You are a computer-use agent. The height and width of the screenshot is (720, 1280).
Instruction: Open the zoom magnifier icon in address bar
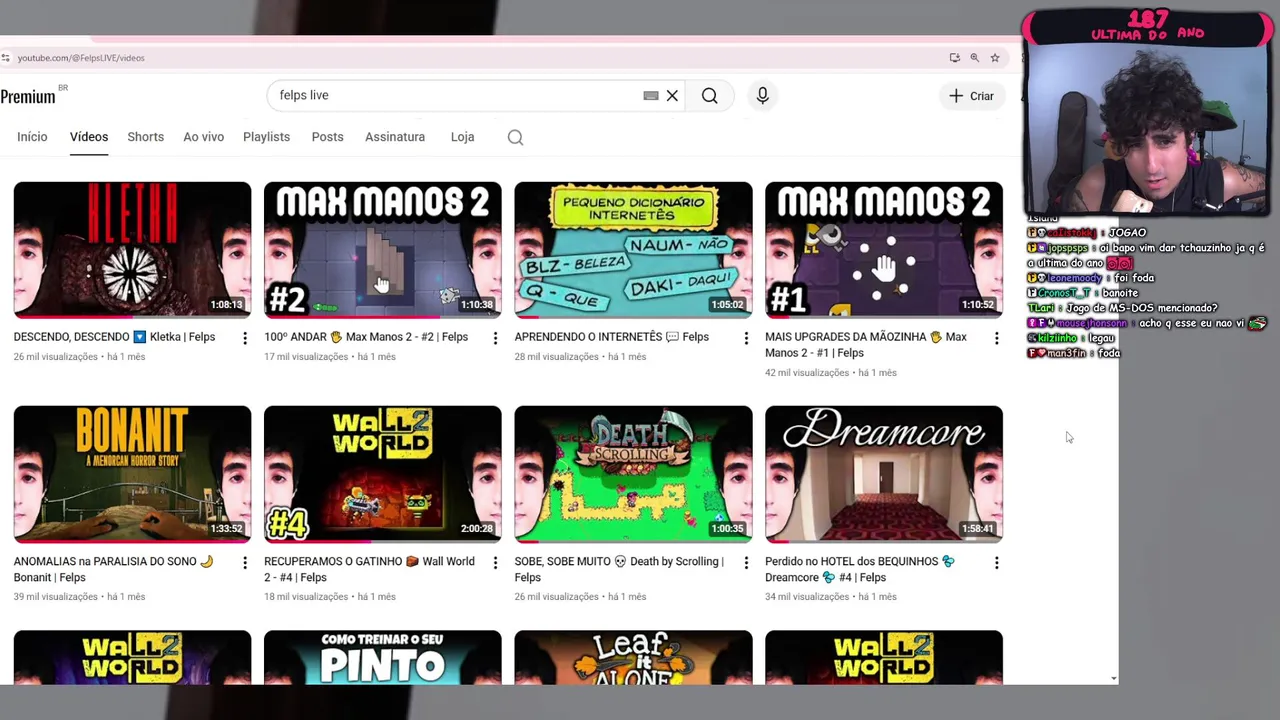click(x=975, y=58)
